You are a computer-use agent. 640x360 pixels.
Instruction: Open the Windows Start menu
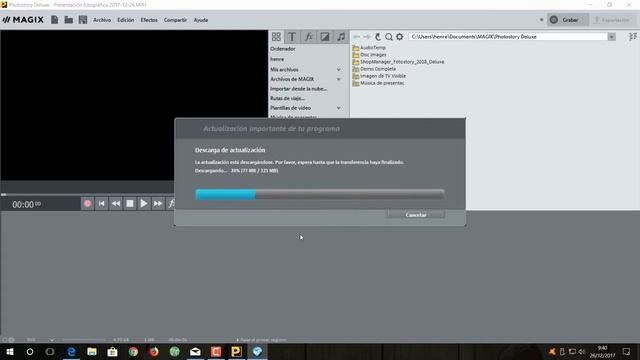point(10,351)
